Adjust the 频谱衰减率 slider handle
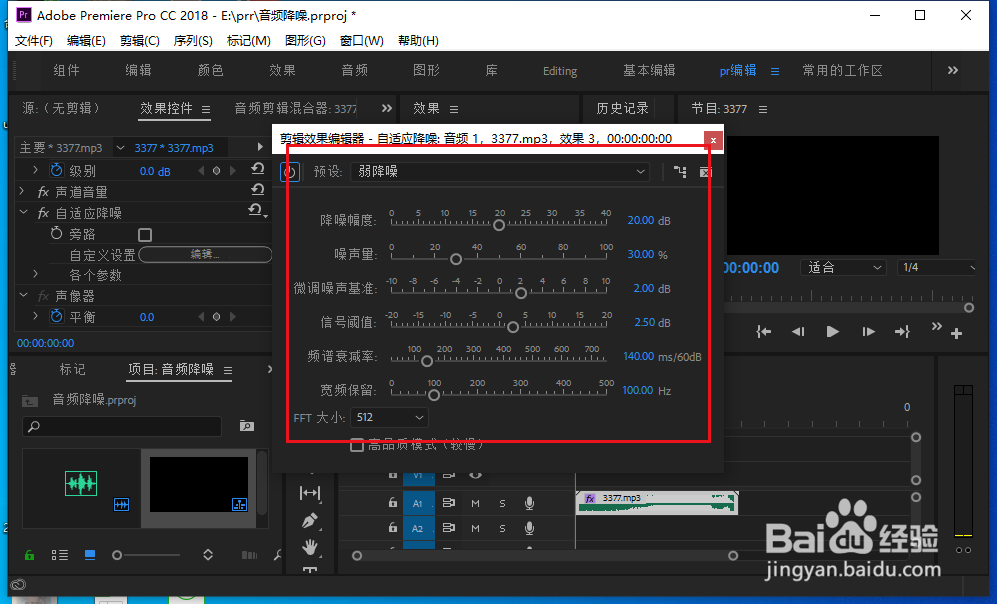 click(427, 361)
